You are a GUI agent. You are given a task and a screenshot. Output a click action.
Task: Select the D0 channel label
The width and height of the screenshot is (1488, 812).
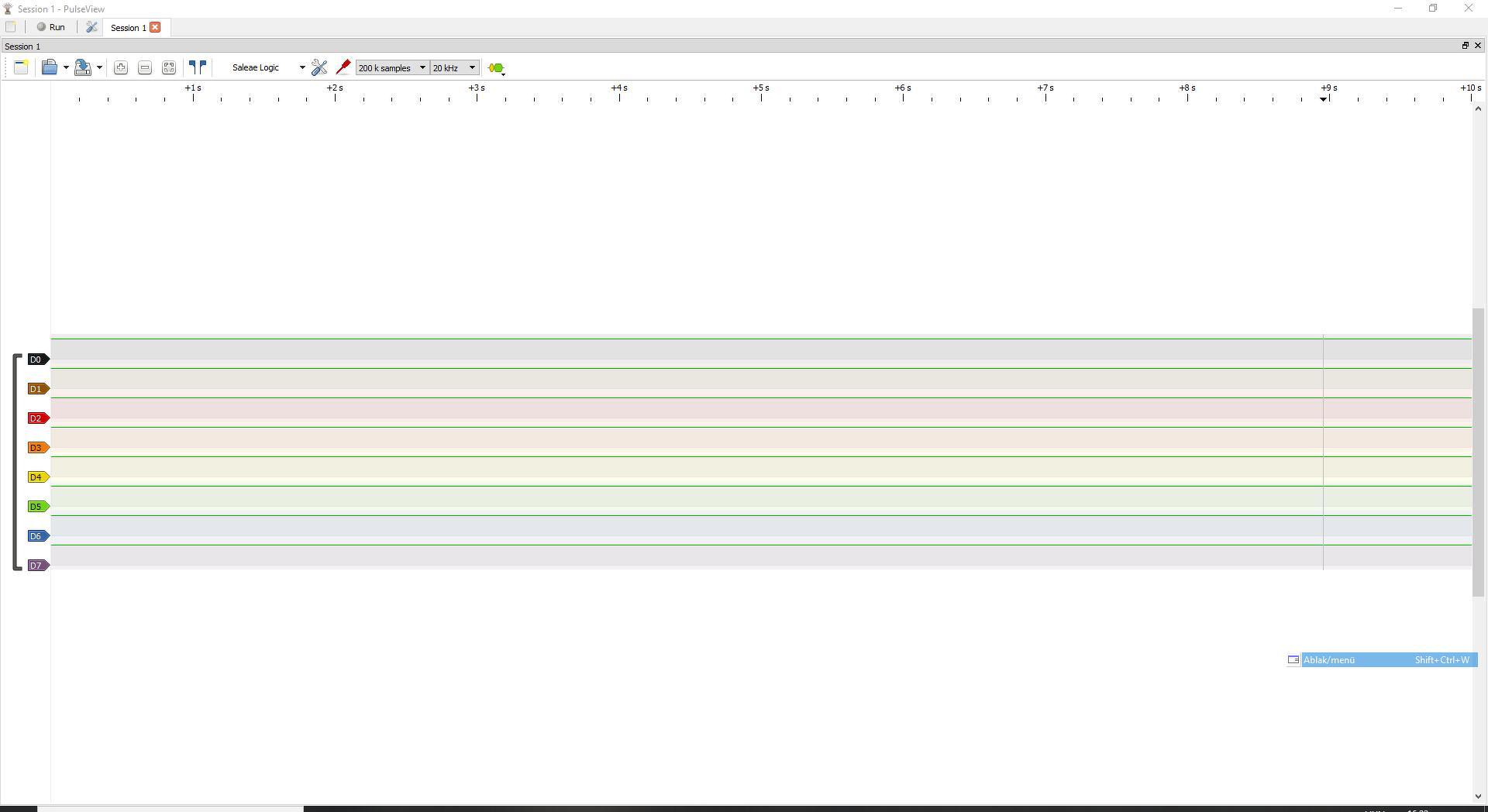tap(39, 360)
